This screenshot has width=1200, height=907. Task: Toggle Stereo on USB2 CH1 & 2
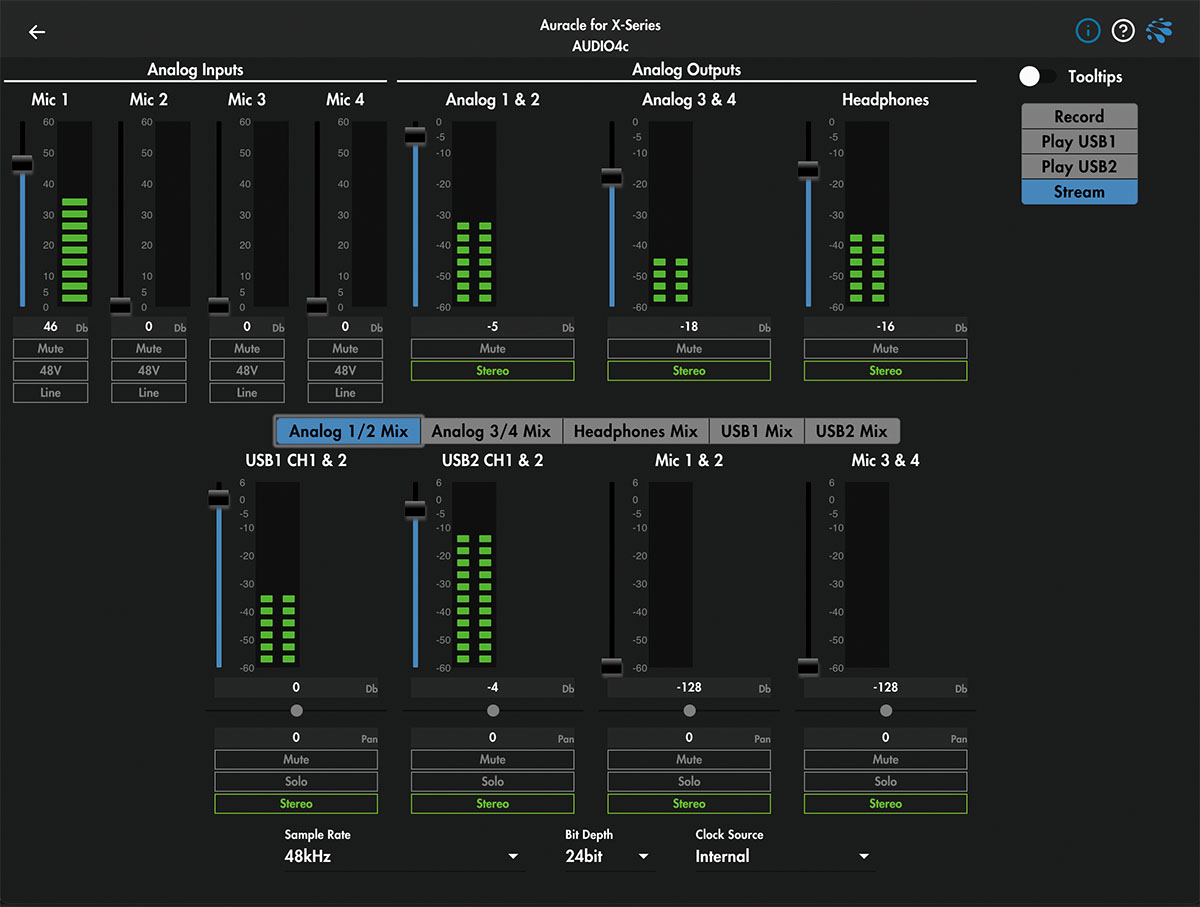[493, 804]
